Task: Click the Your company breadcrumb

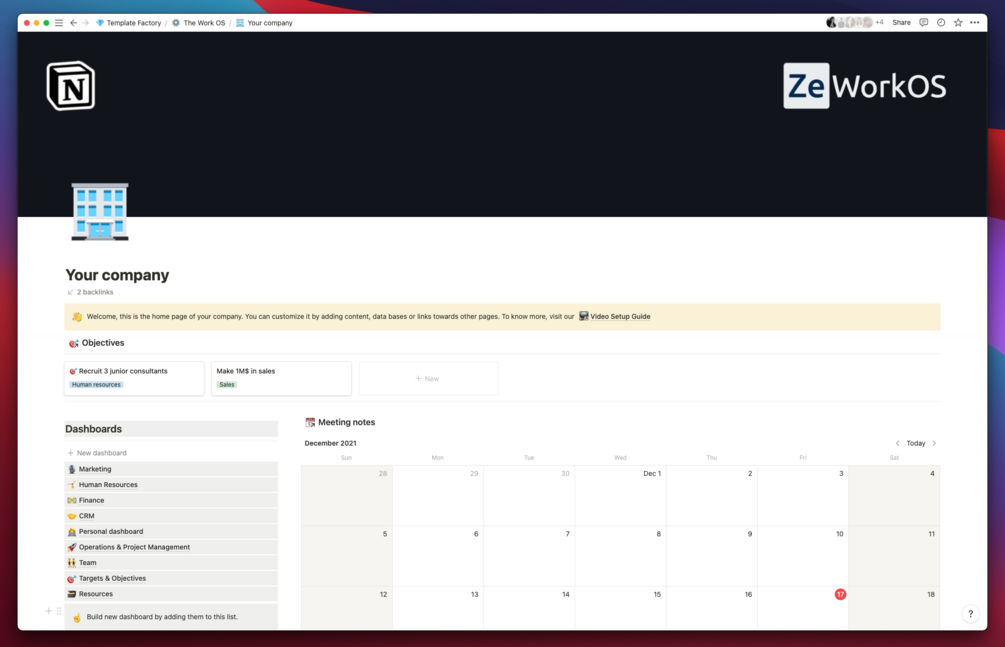Action: [264, 22]
